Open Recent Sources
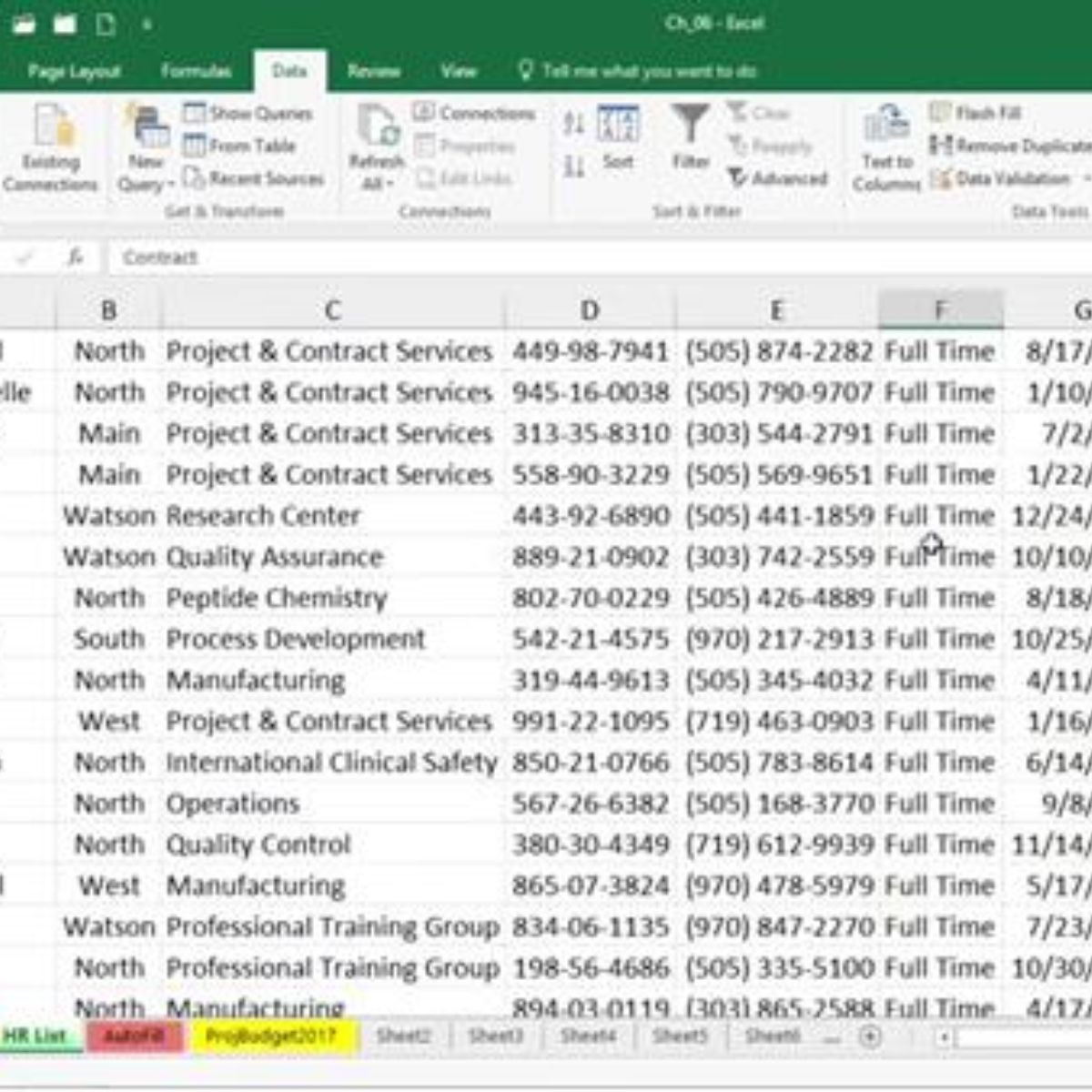The height and width of the screenshot is (1092, 1092). point(253,178)
